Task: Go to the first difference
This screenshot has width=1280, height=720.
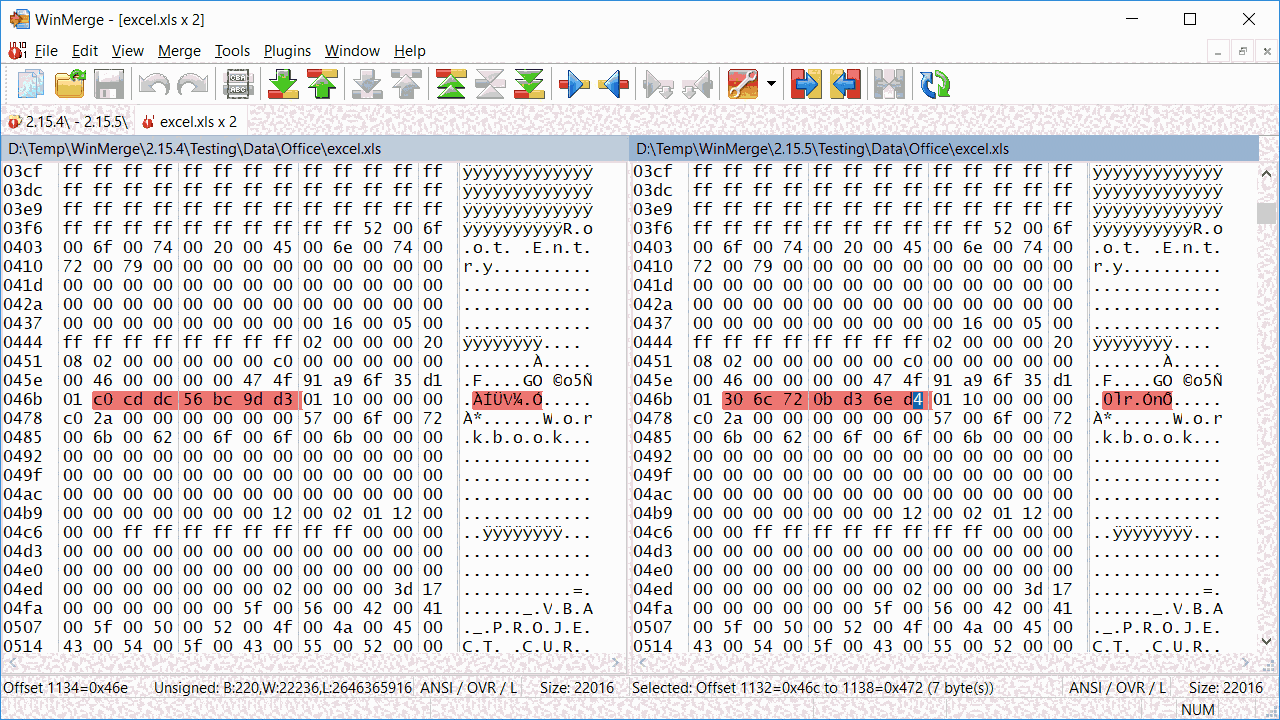Action: pyautogui.click(x=450, y=84)
